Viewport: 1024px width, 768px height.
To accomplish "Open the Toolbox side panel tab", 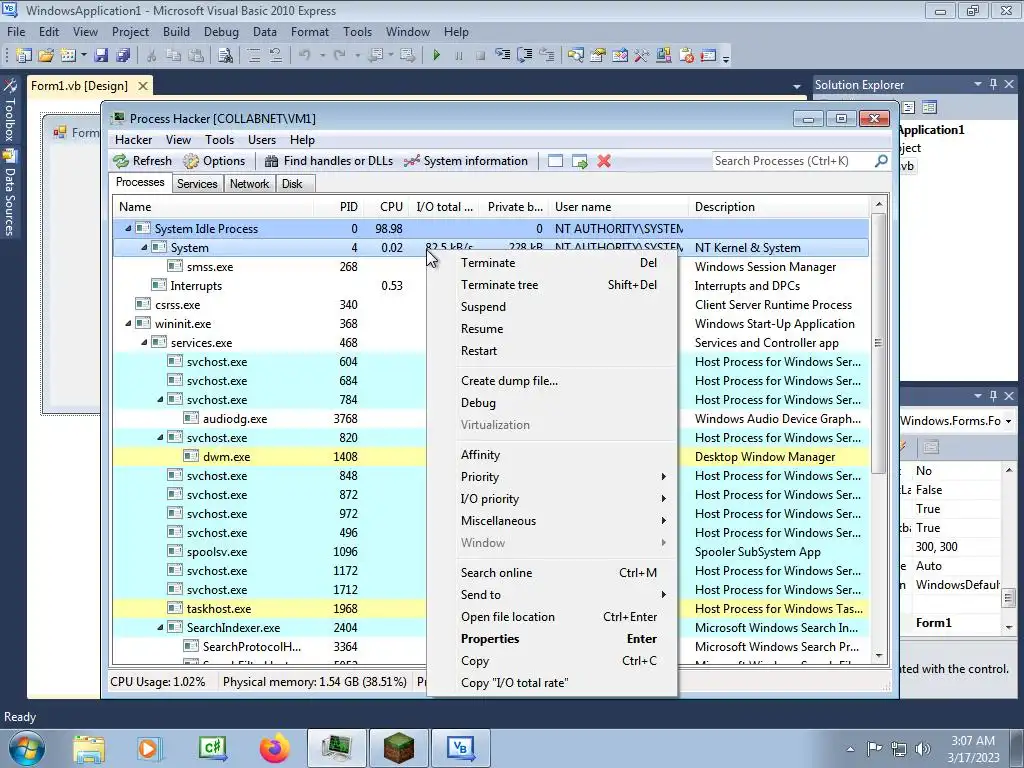I will click(9, 110).
